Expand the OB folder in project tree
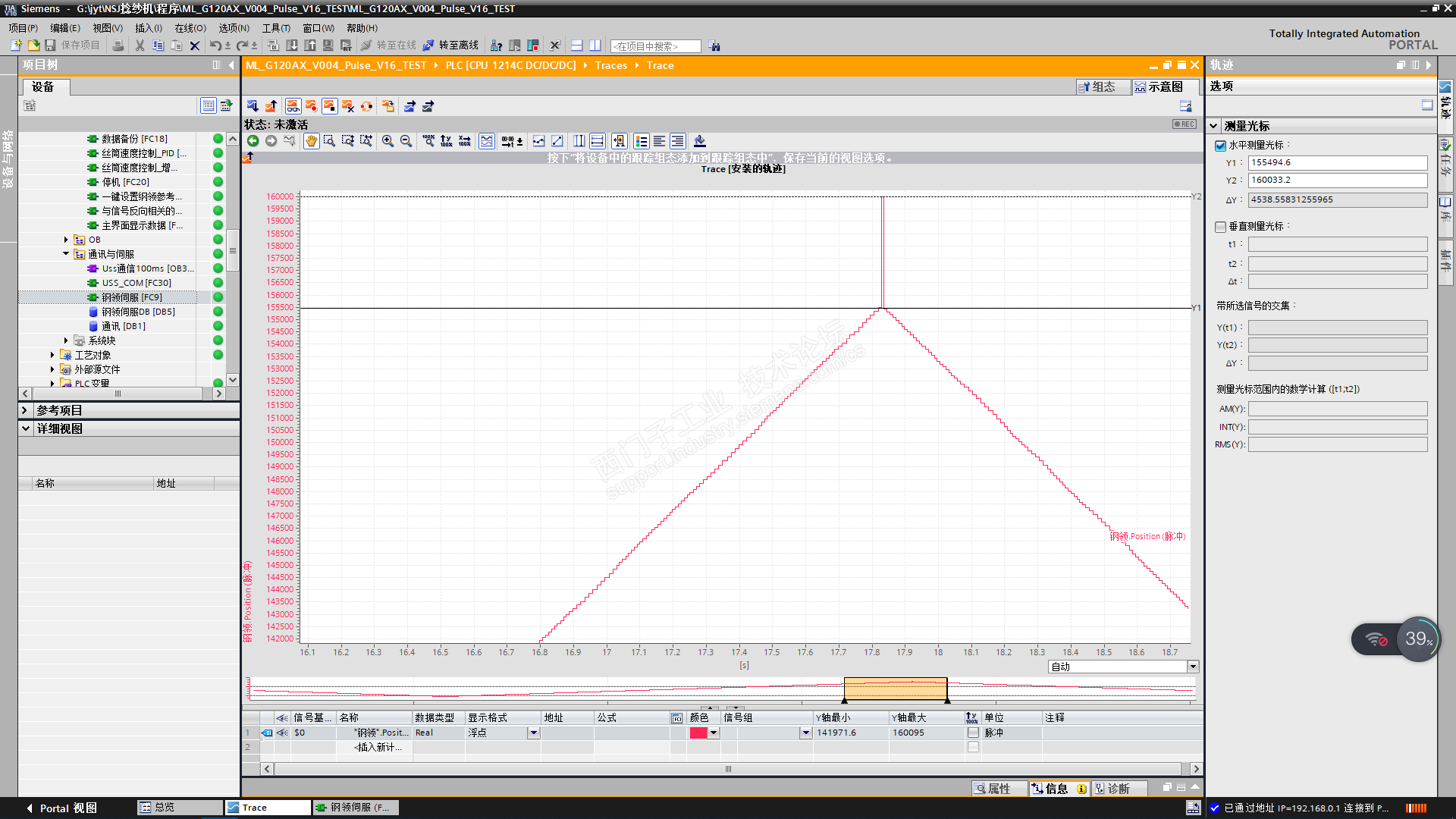Image resolution: width=1456 pixels, height=819 pixels. 66,240
